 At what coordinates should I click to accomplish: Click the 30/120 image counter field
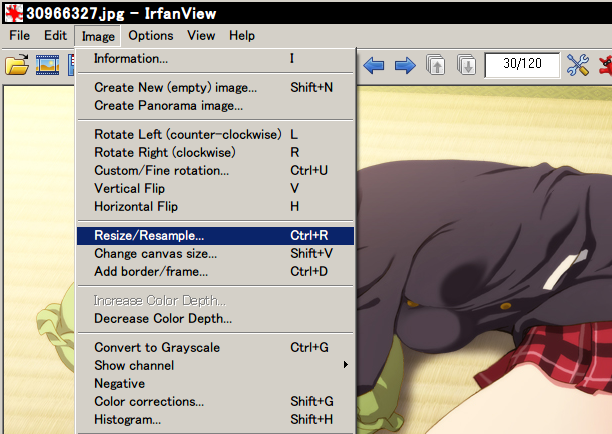522,65
